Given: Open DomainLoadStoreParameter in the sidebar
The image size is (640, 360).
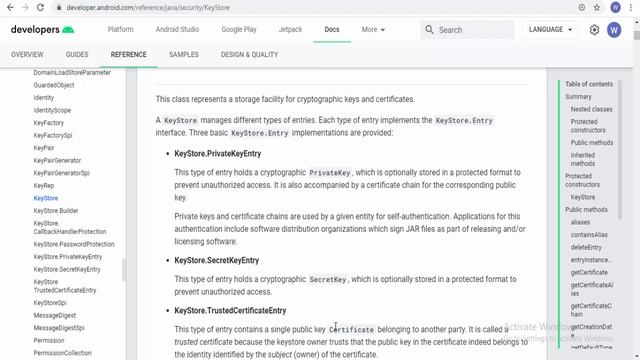Looking at the screenshot, I should [72, 72].
